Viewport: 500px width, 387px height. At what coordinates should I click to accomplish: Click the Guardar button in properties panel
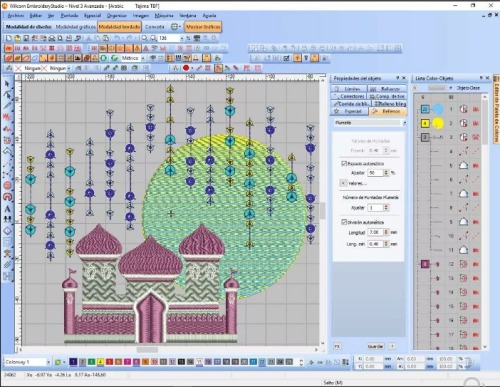pyautogui.click(x=375, y=346)
